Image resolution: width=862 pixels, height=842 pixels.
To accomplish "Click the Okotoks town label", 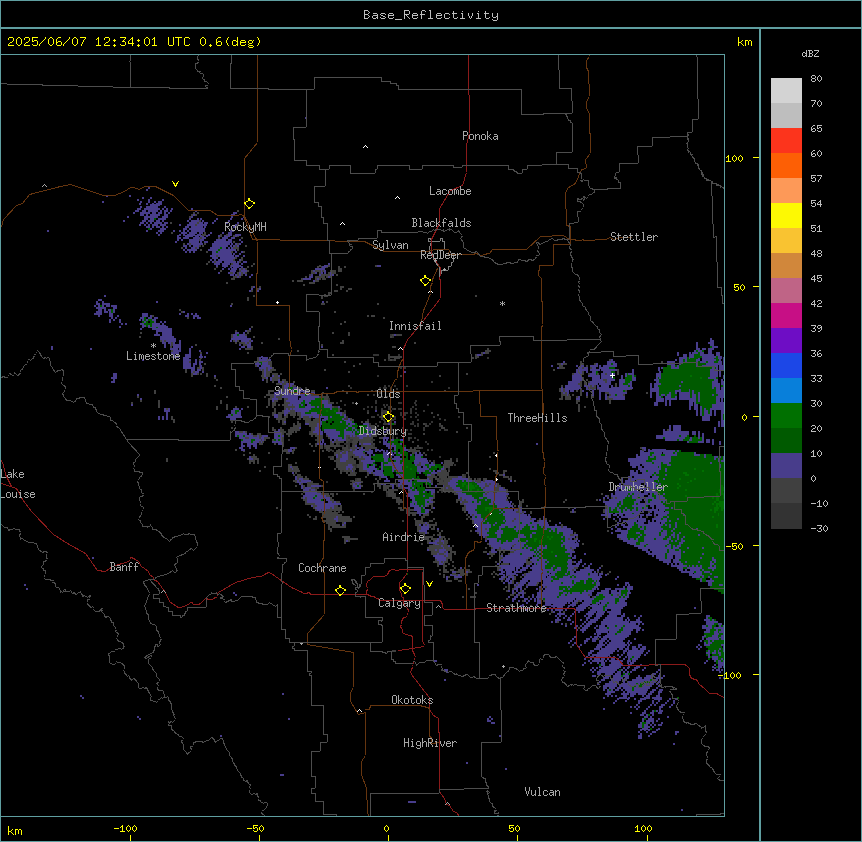I will [412, 700].
